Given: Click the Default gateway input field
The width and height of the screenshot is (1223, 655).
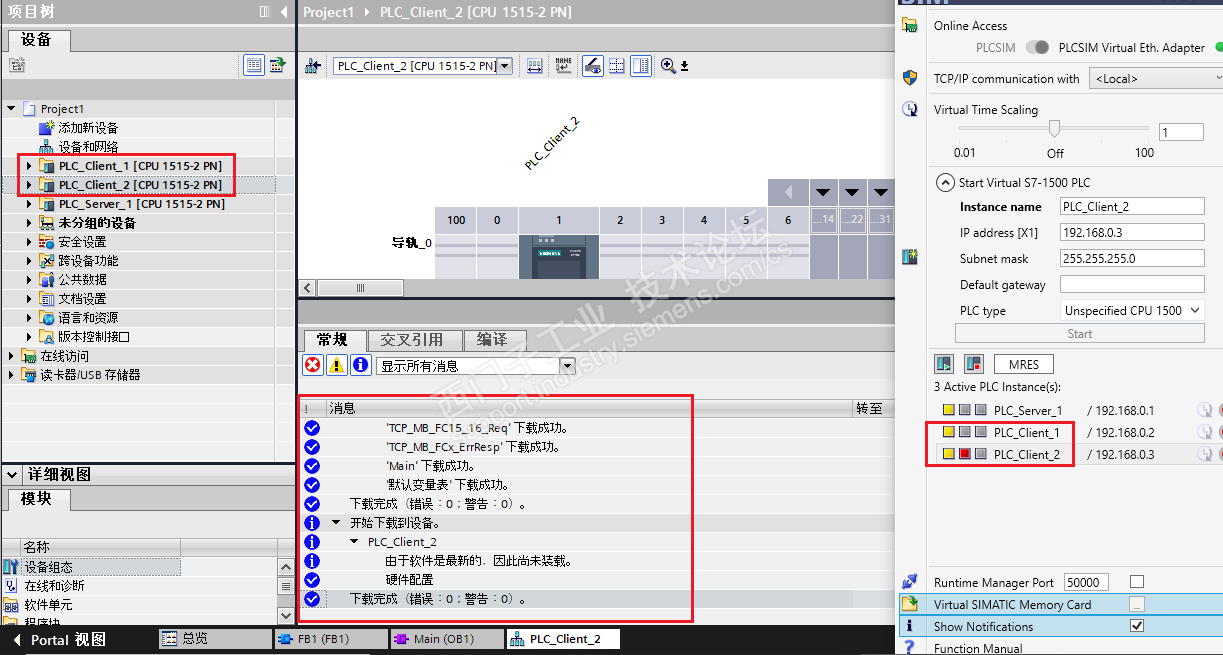Looking at the screenshot, I should click(1132, 285).
